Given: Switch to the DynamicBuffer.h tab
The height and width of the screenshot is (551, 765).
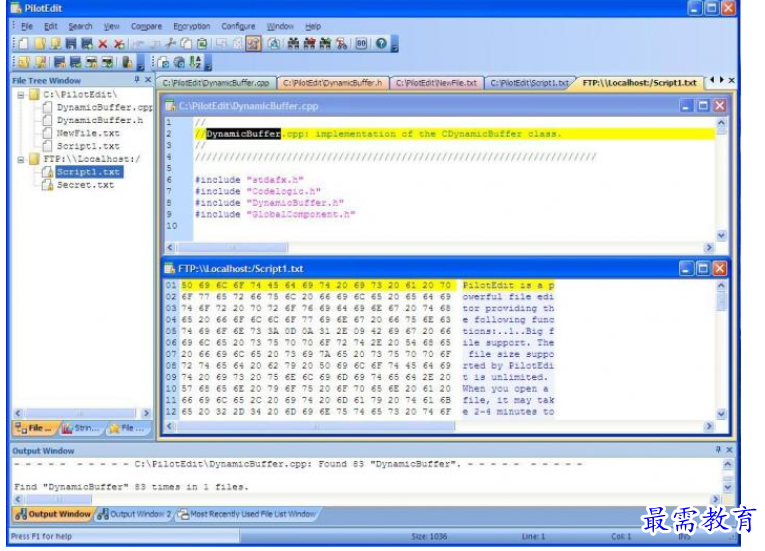Looking at the screenshot, I should point(333,83).
